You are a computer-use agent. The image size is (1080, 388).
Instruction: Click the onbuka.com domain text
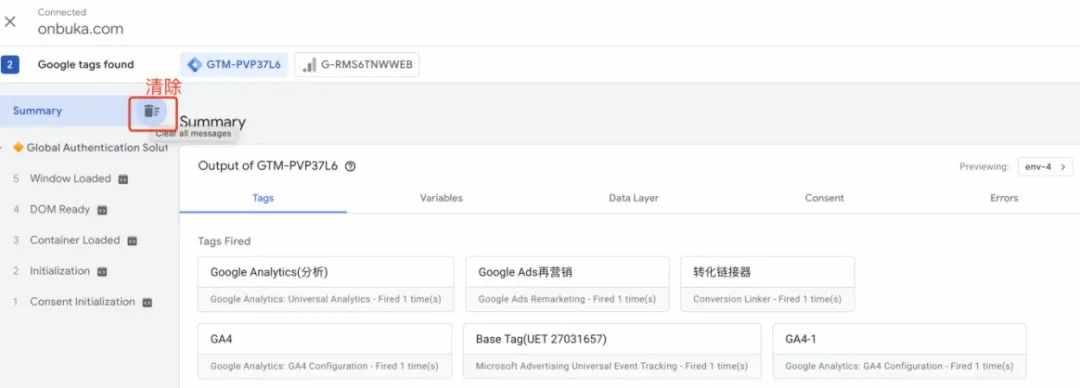pyautogui.click(x=81, y=29)
